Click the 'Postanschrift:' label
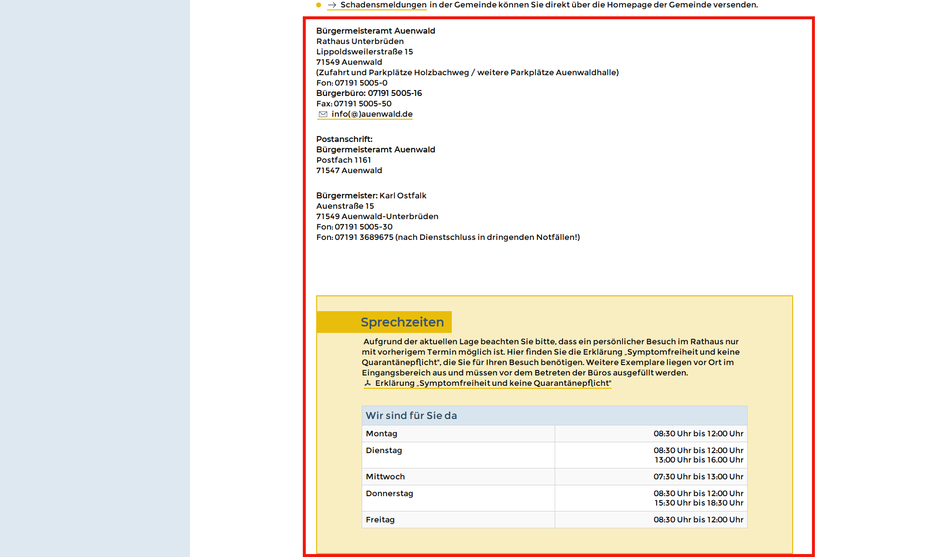Viewport: 950px width, 557px height. click(344, 139)
